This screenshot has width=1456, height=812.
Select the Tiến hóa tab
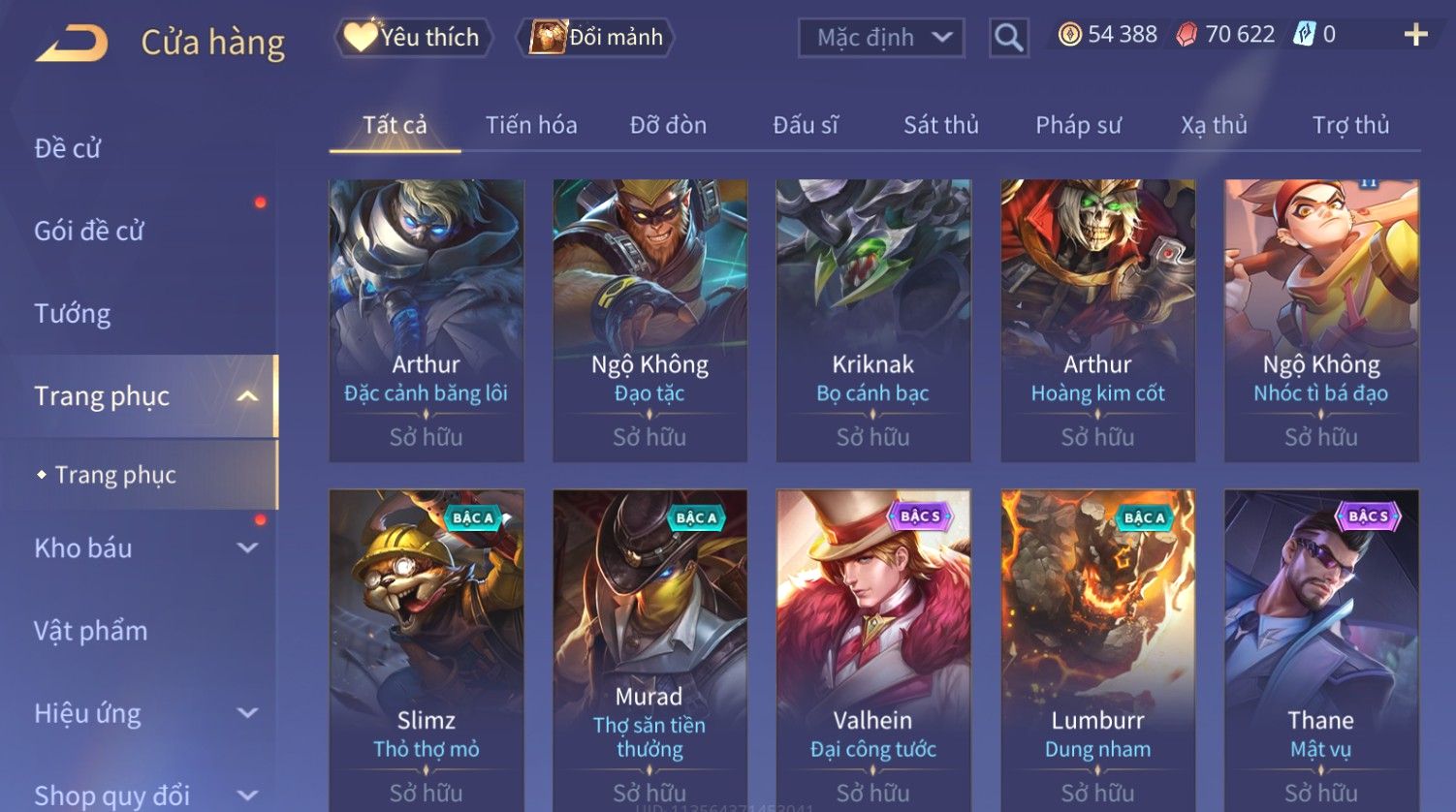pos(531,125)
